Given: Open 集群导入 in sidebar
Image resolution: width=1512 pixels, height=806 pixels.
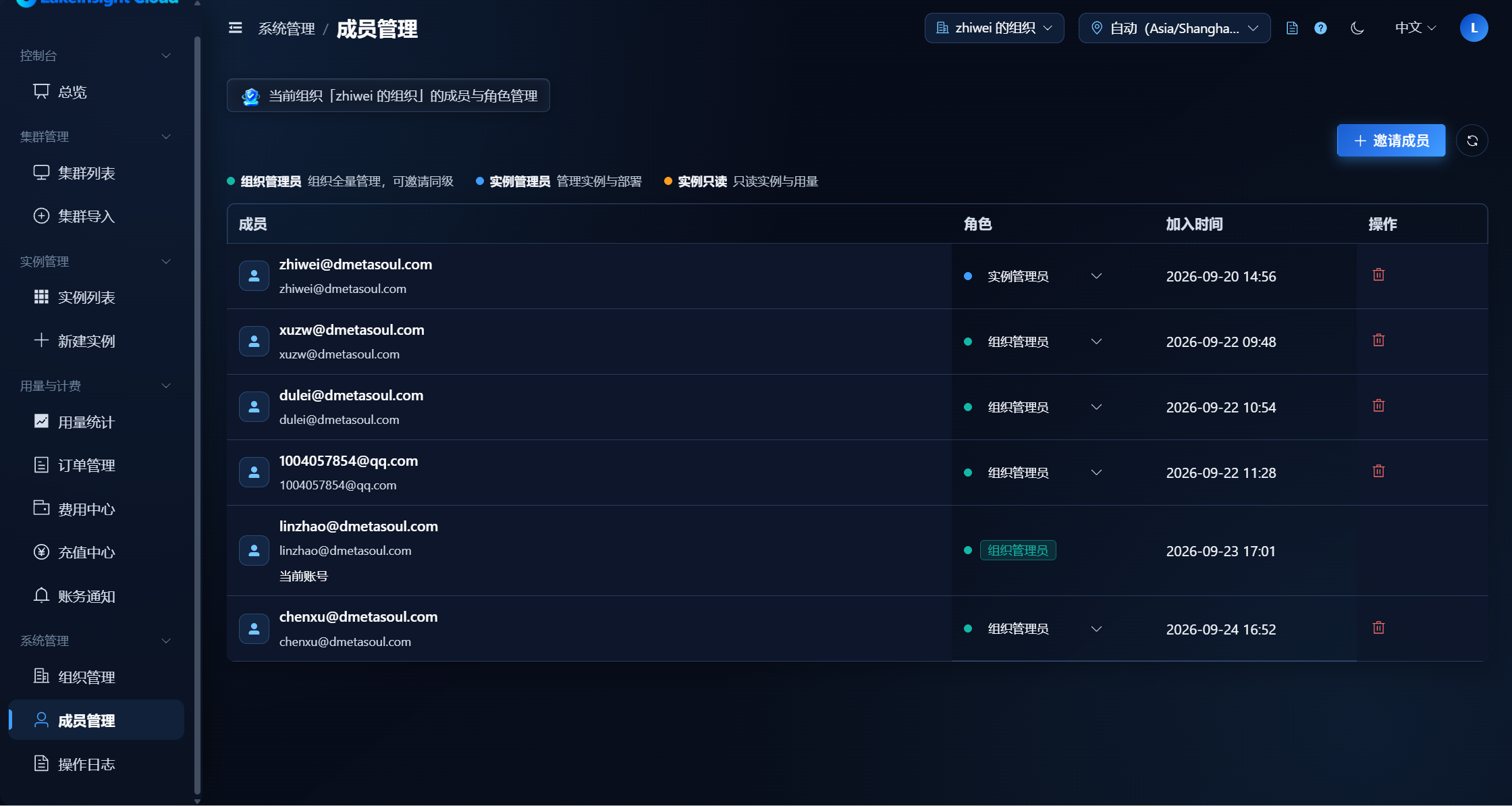Looking at the screenshot, I should coord(96,216).
